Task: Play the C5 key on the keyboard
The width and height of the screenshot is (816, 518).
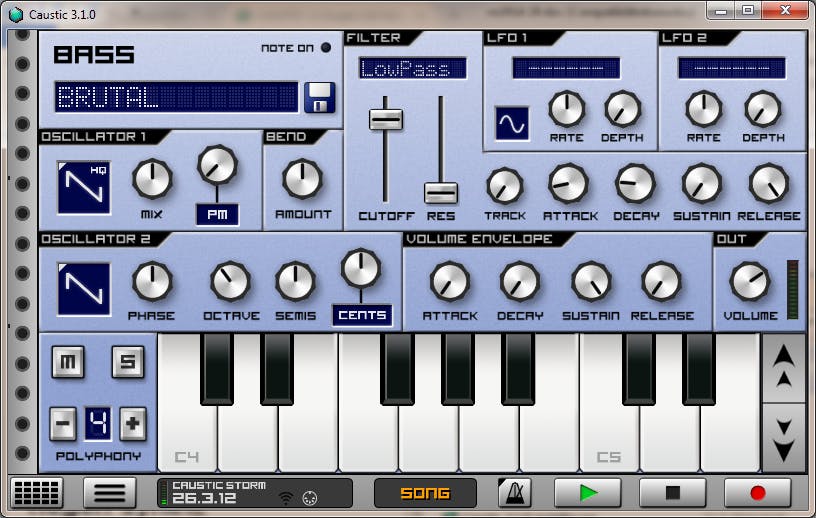Action: [x=609, y=440]
